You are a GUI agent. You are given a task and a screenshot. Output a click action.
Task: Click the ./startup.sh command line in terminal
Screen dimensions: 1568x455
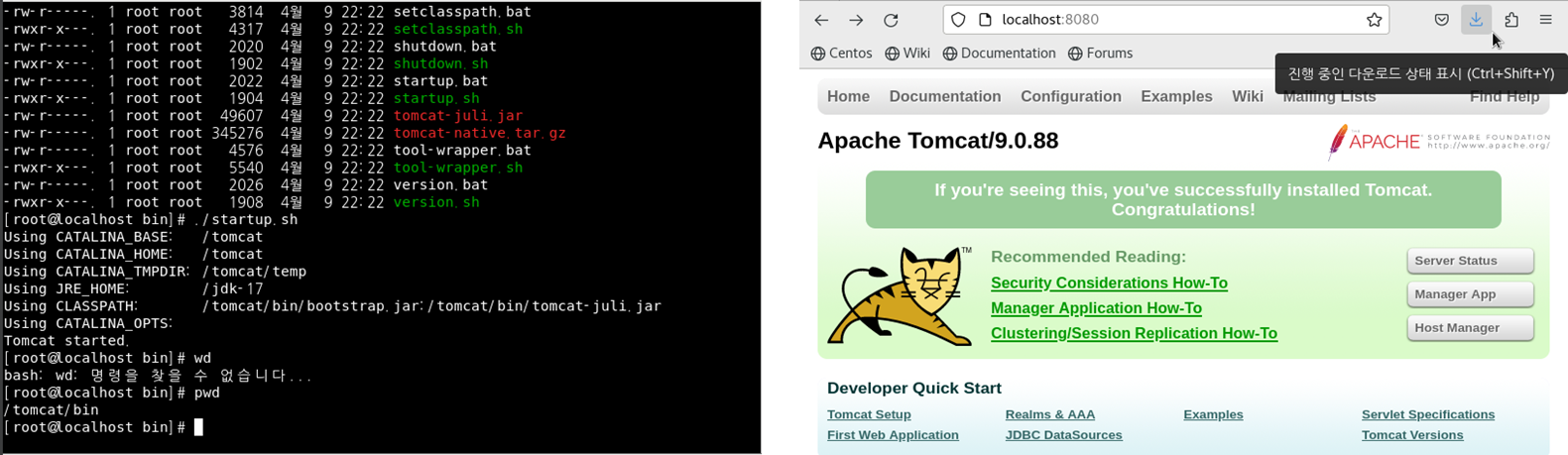pos(151,220)
